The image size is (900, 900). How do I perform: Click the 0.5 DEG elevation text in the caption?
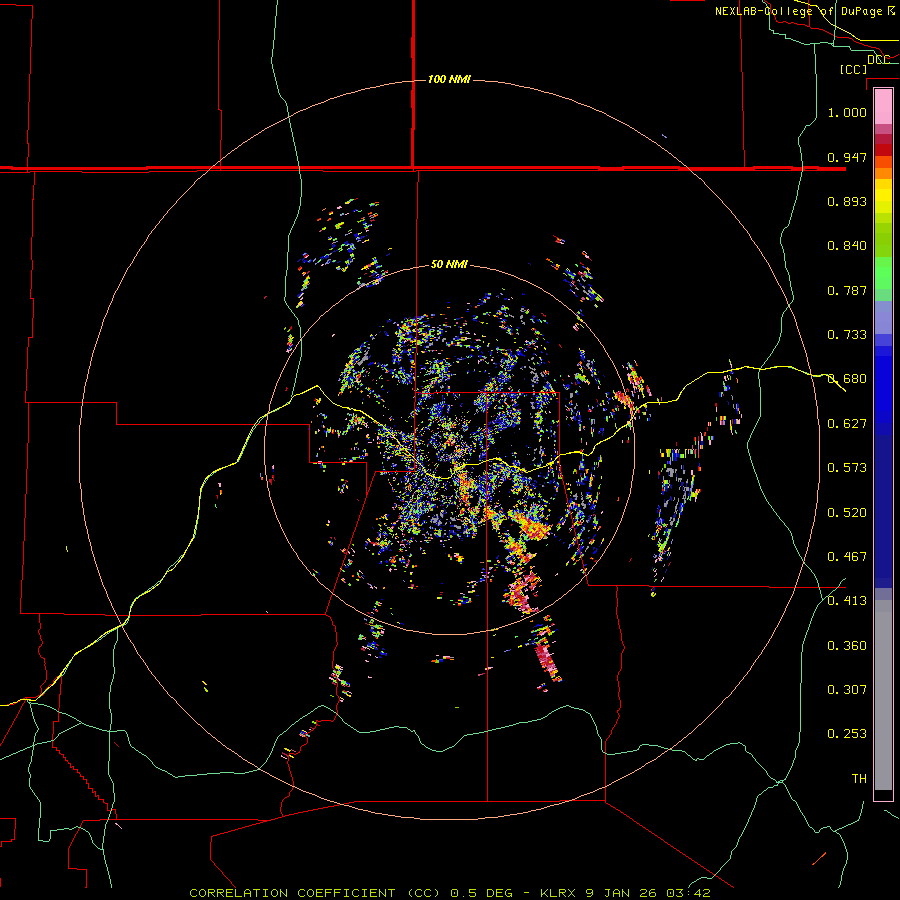[481, 893]
